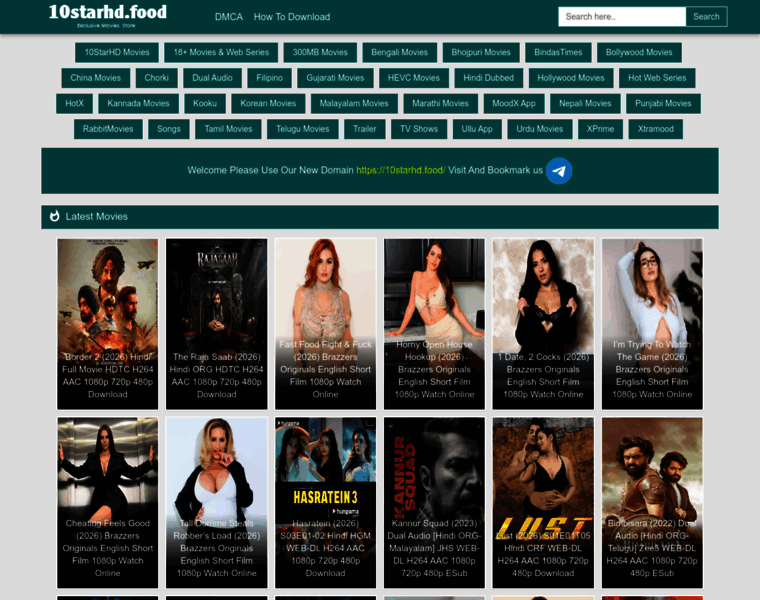Go to the Bhojpuri Movies category
760x600 pixels.
tap(481, 52)
